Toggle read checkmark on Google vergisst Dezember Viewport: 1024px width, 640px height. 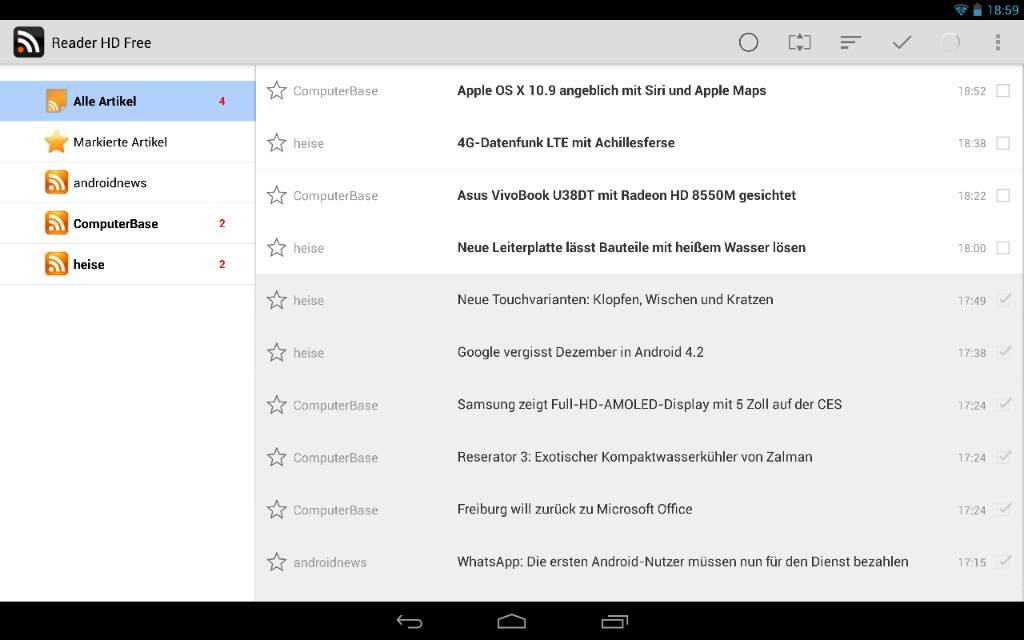(1005, 351)
